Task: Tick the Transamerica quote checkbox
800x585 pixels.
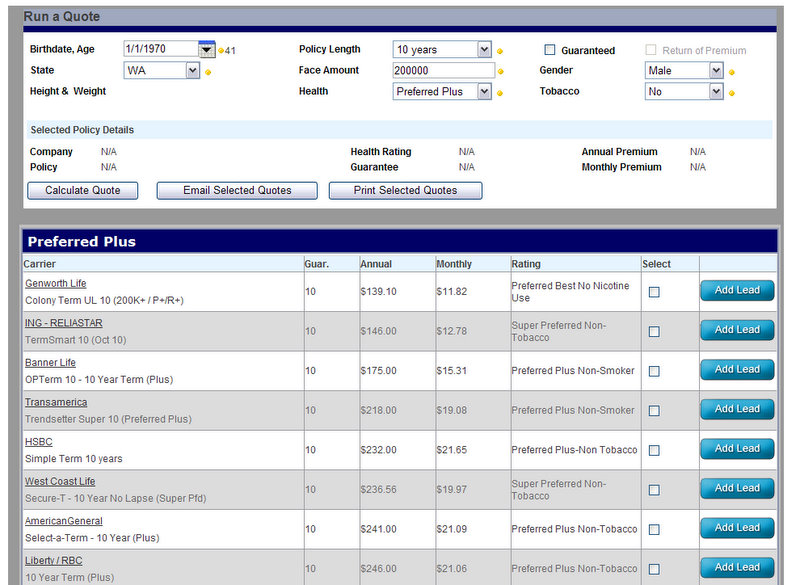Action: [654, 411]
